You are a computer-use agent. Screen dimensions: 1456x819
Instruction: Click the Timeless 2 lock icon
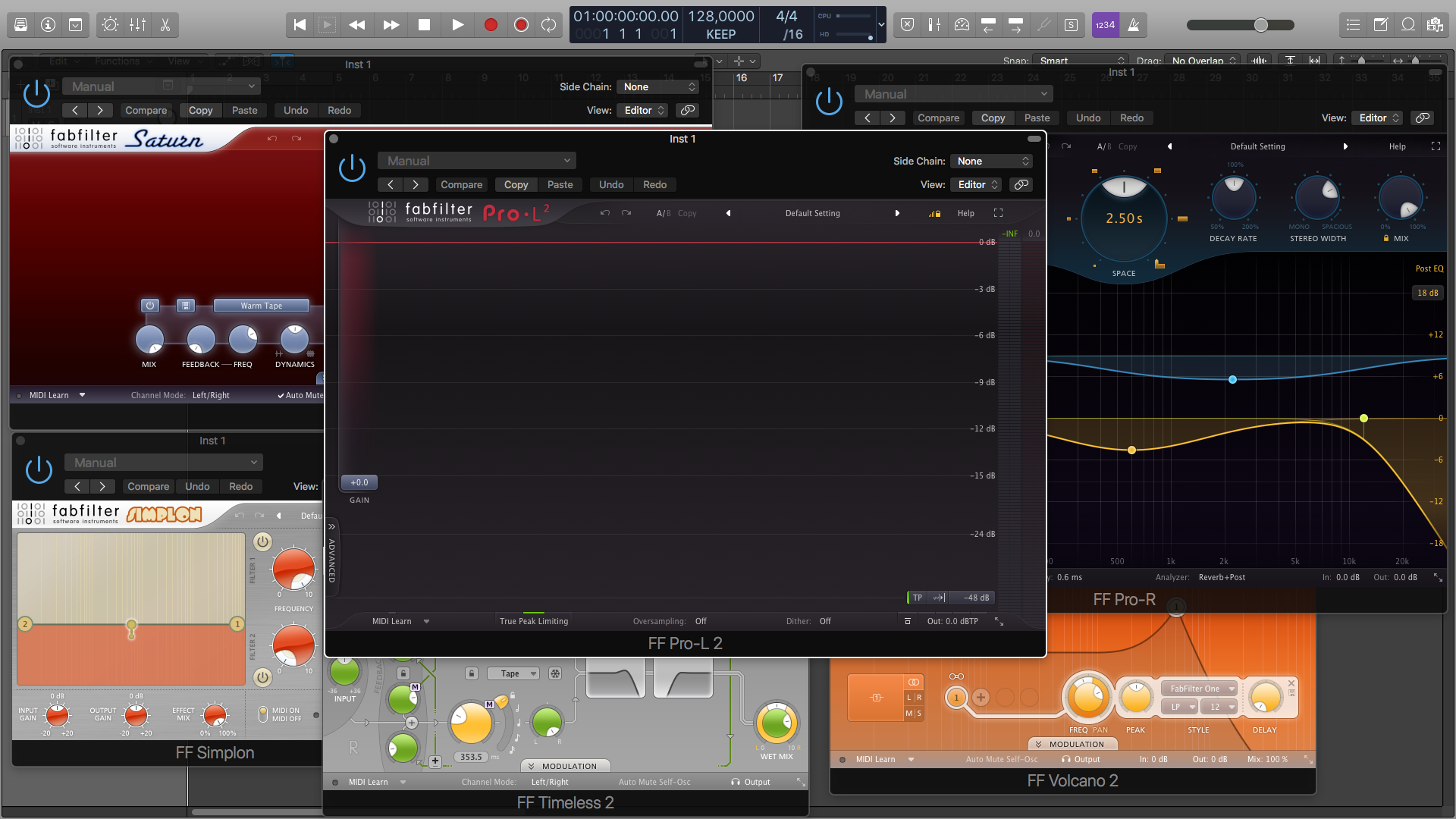tap(471, 673)
